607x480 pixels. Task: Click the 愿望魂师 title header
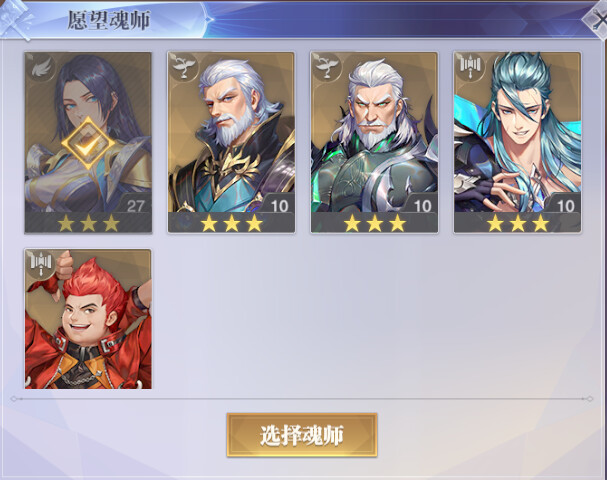(108, 20)
